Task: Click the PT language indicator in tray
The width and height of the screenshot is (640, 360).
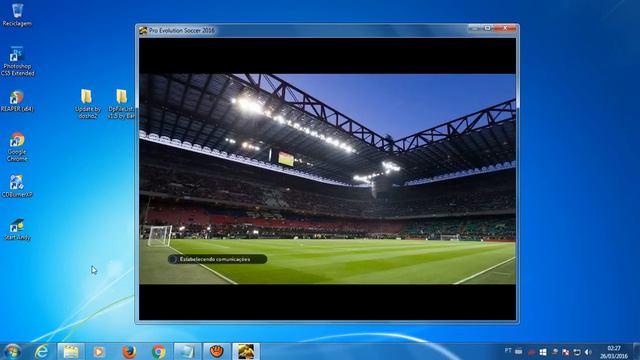Action: 508,351
